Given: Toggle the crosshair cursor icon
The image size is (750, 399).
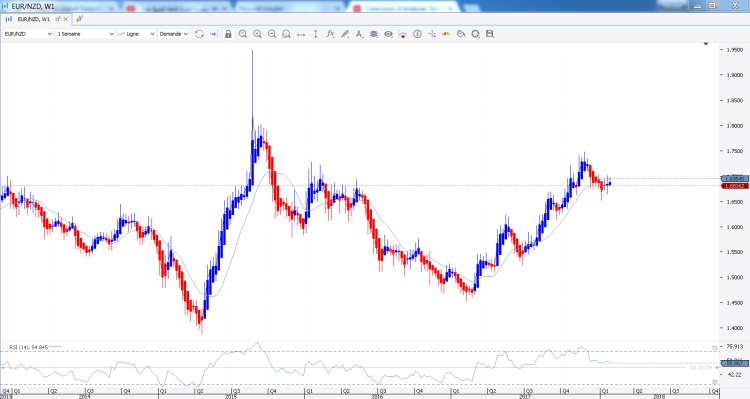Looking at the screenshot, I should pyautogui.click(x=432, y=34).
